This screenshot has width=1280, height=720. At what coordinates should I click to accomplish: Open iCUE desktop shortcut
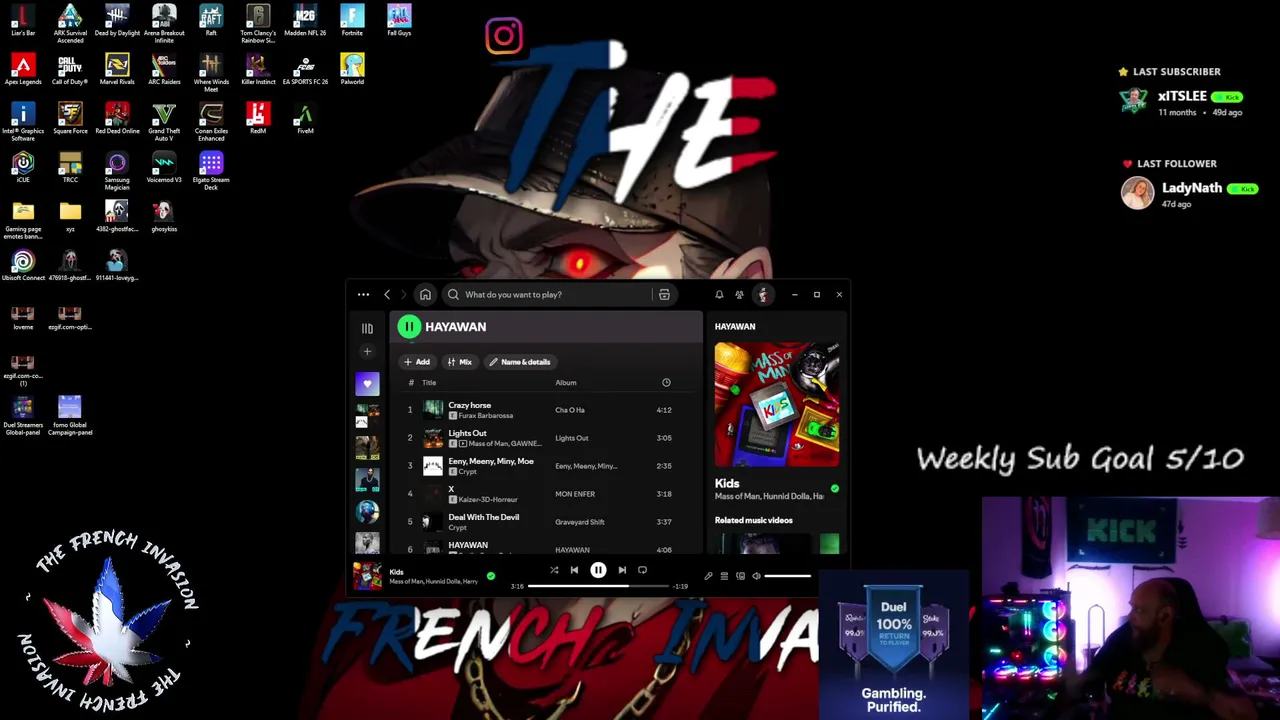pos(23,167)
